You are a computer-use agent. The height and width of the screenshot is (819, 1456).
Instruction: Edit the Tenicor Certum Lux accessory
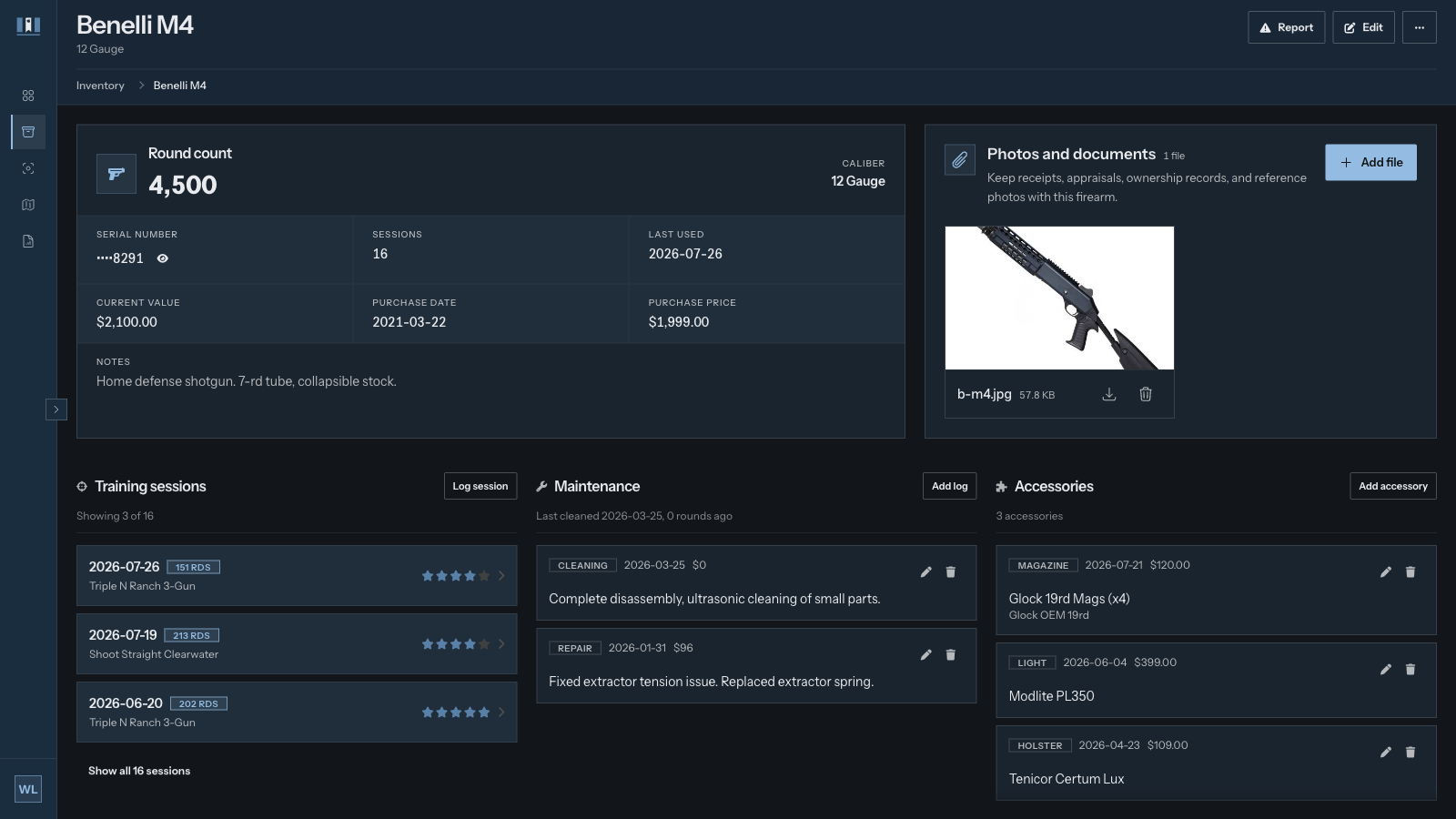1385,753
